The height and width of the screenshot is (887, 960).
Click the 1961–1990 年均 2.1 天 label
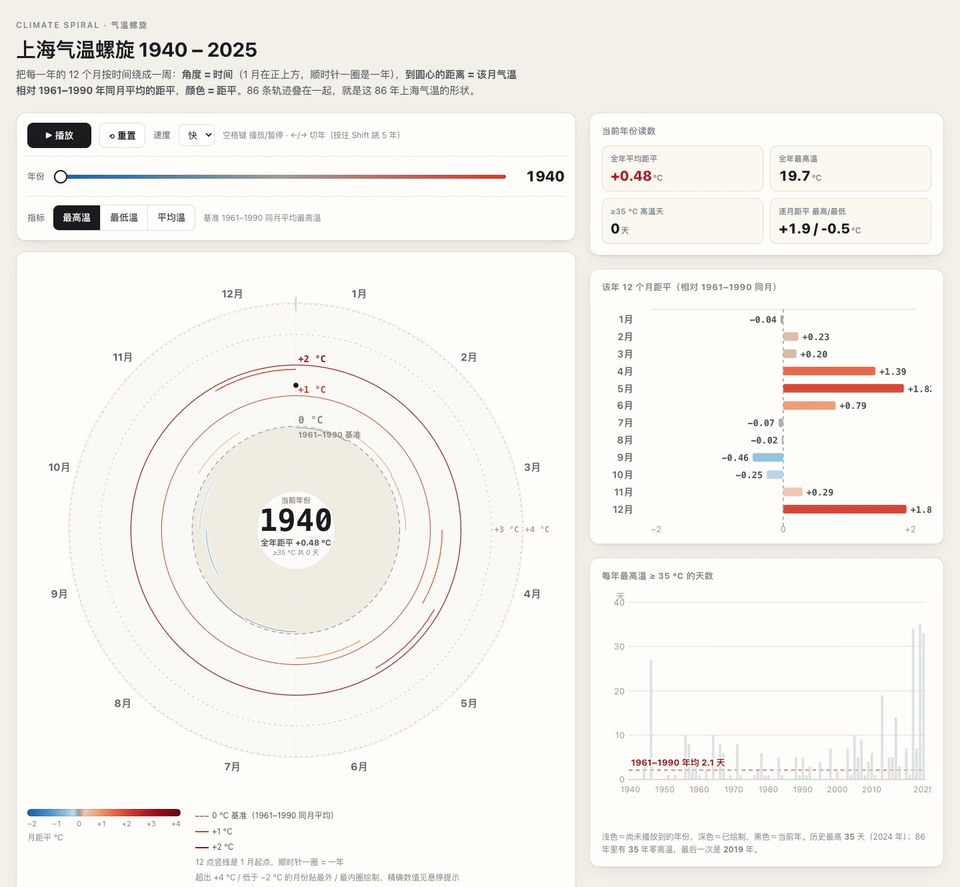[678, 763]
